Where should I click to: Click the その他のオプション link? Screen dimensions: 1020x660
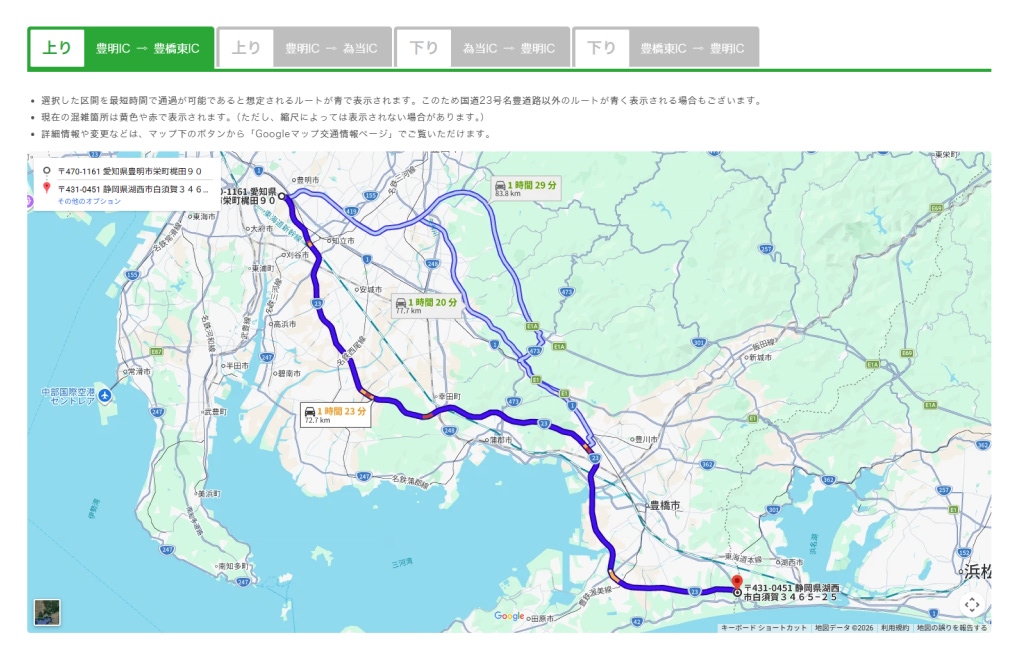click(x=89, y=201)
